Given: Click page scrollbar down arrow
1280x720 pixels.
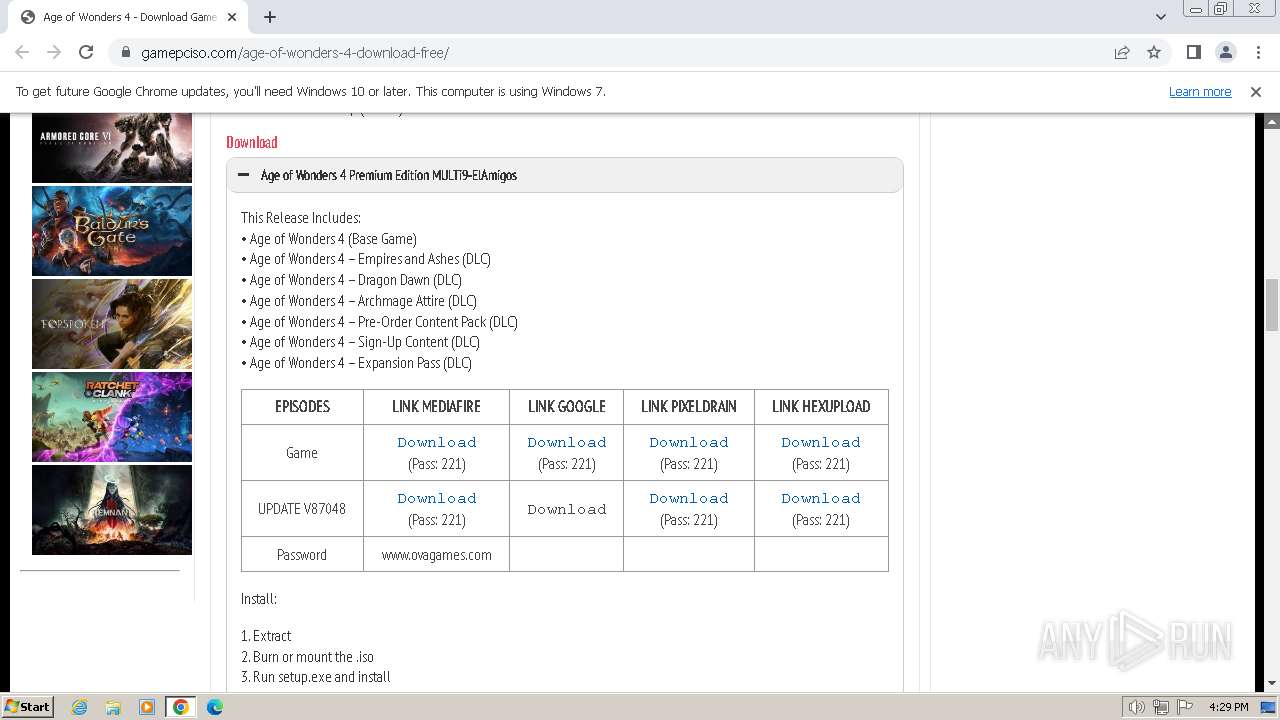Looking at the screenshot, I should click(x=1272, y=684).
